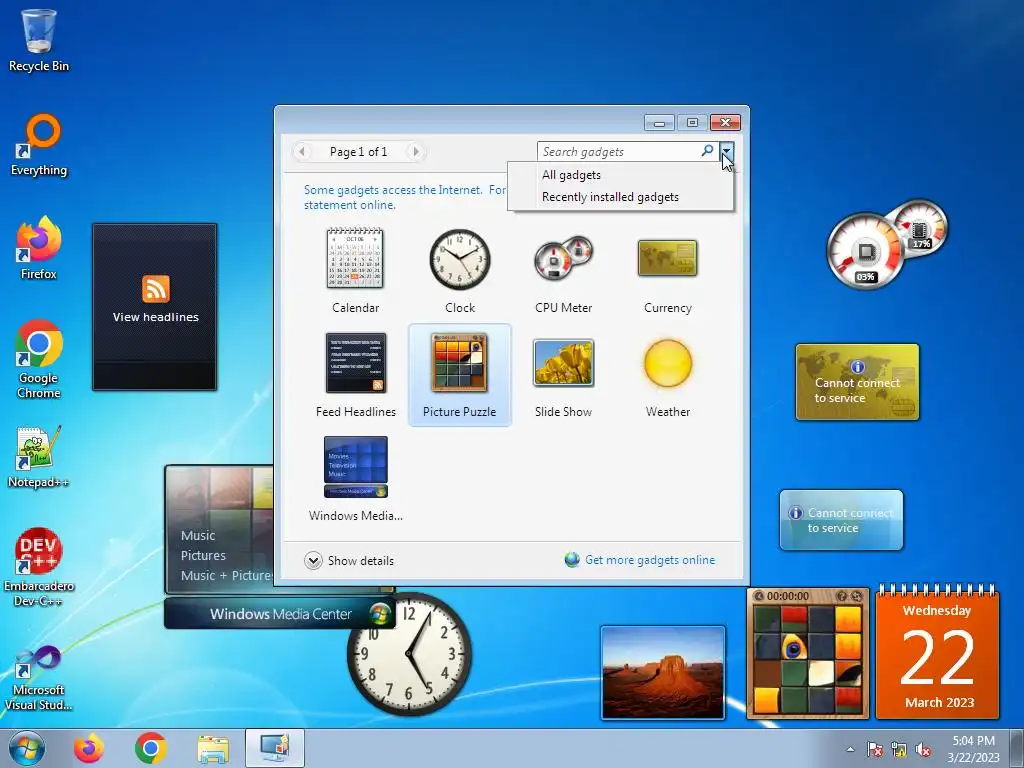Select the Feed Headlines gadget icon
Screen dimensions: 1024x768
click(356, 362)
